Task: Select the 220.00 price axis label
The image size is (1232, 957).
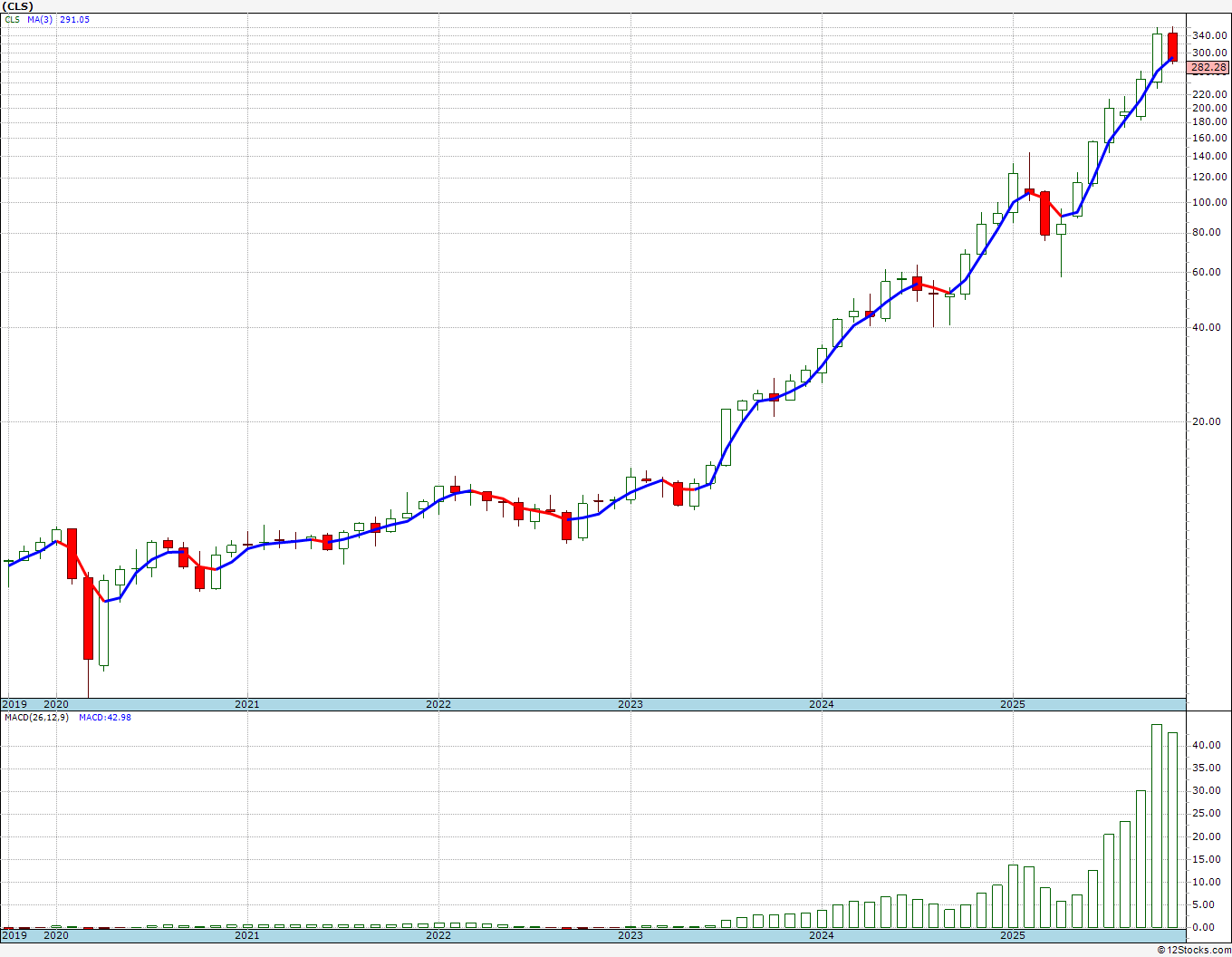Action: click(1209, 94)
